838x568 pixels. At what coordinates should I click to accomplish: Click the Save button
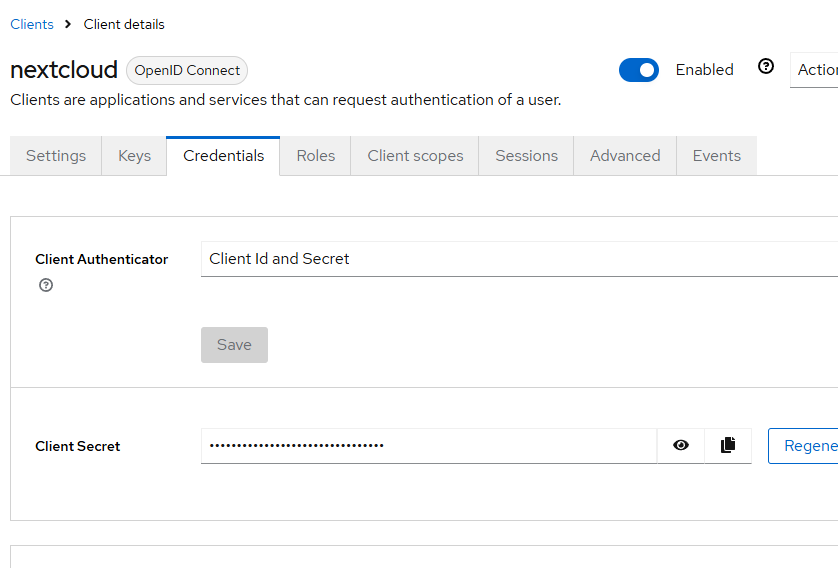coord(234,345)
